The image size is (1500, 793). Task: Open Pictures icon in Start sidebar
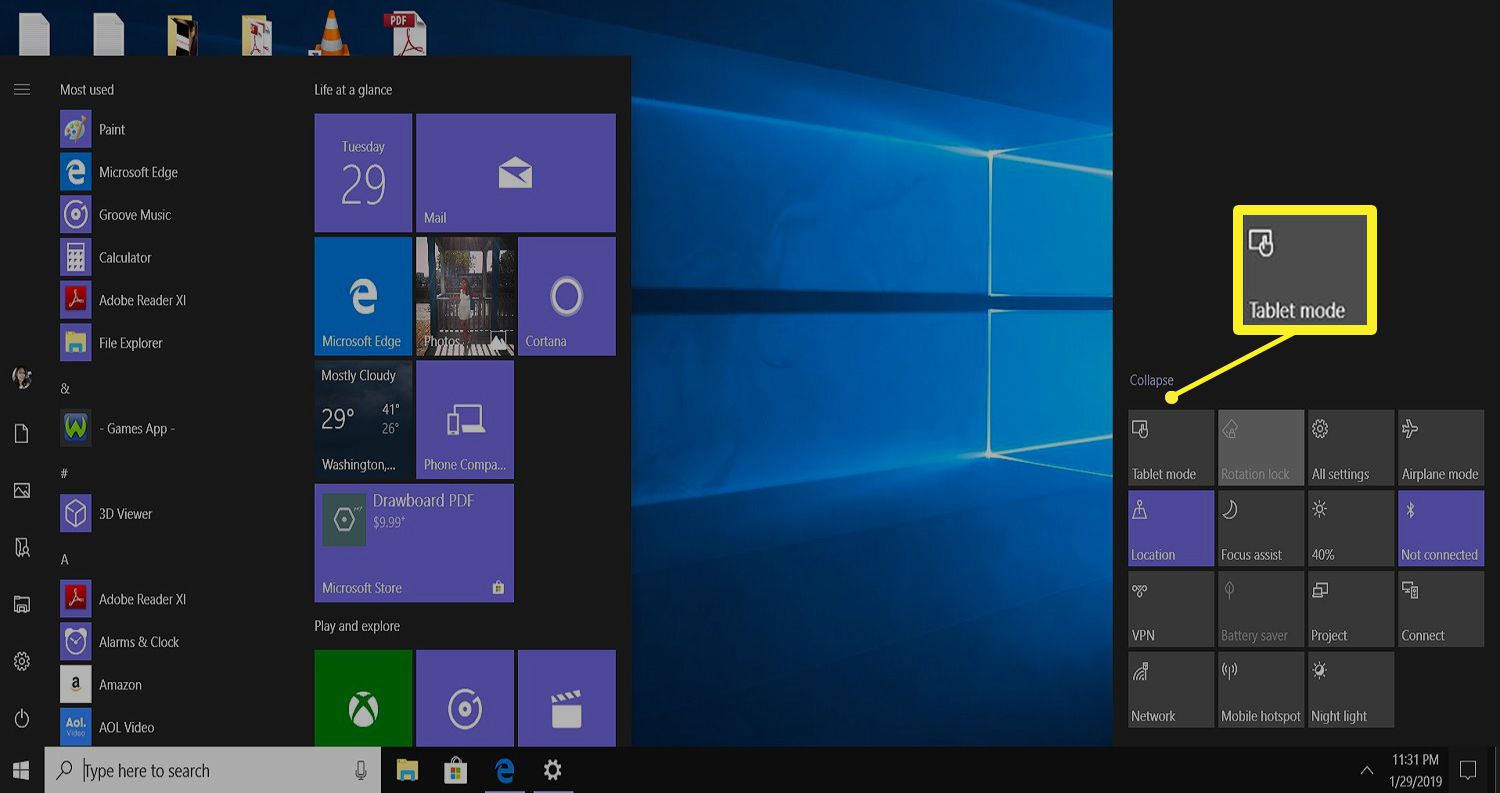click(21, 491)
